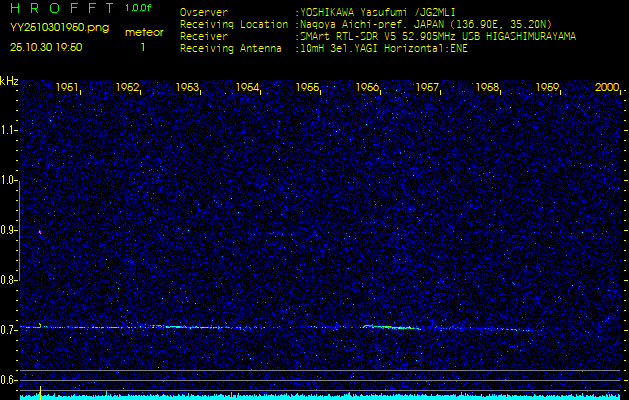Screen dimensions: 629x400
Task: Select the 1.0.0f version text
Action: pos(139,8)
